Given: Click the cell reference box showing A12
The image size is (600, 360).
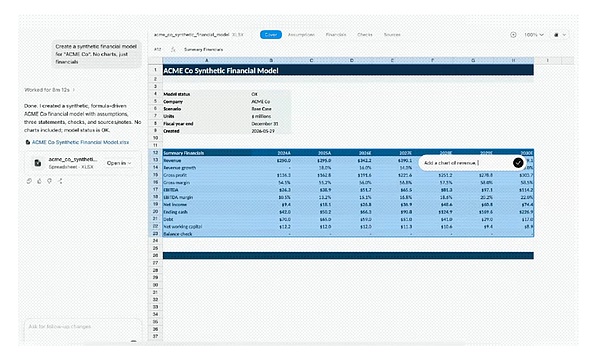Looking at the screenshot, I should pyautogui.click(x=158, y=49).
